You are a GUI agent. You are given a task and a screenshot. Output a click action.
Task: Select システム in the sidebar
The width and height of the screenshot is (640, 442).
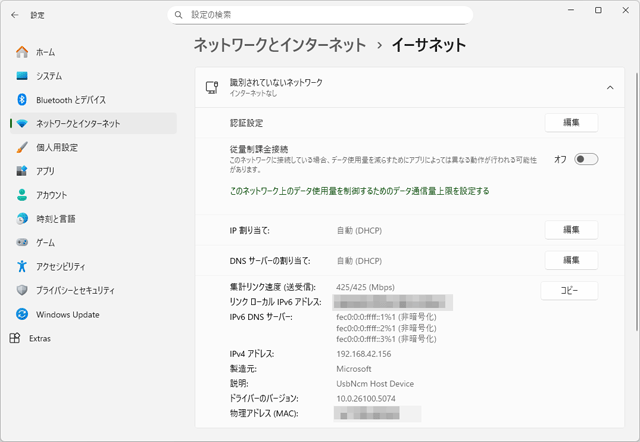[x=48, y=76]
